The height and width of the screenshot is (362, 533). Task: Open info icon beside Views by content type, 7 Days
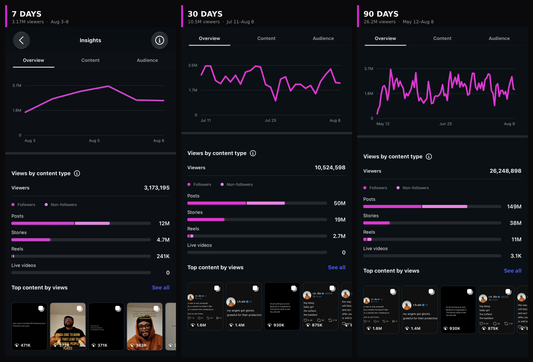point(77,174)
